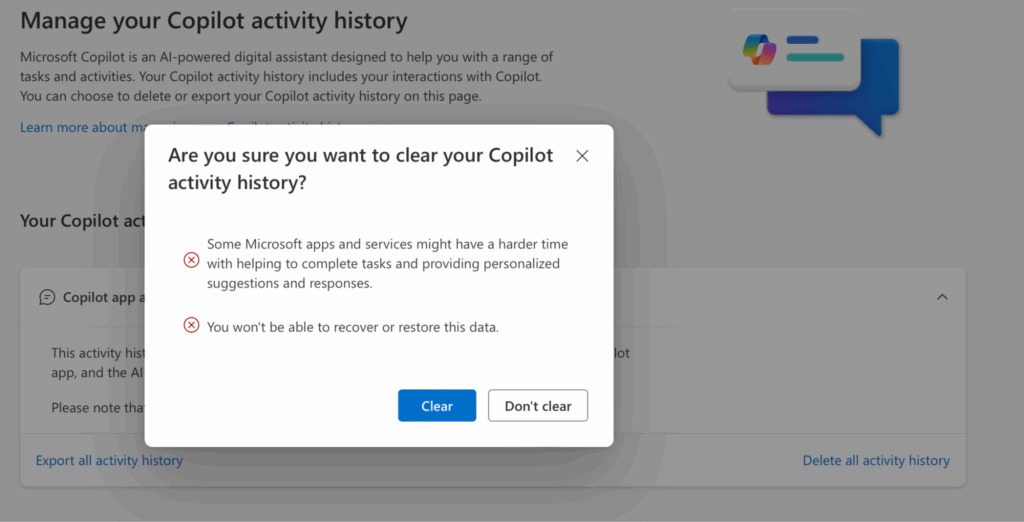The height and width of the screenshot is (522, 1024).
Task: Click the dialog title asking to clear history
Action: [x=360, y=169]
